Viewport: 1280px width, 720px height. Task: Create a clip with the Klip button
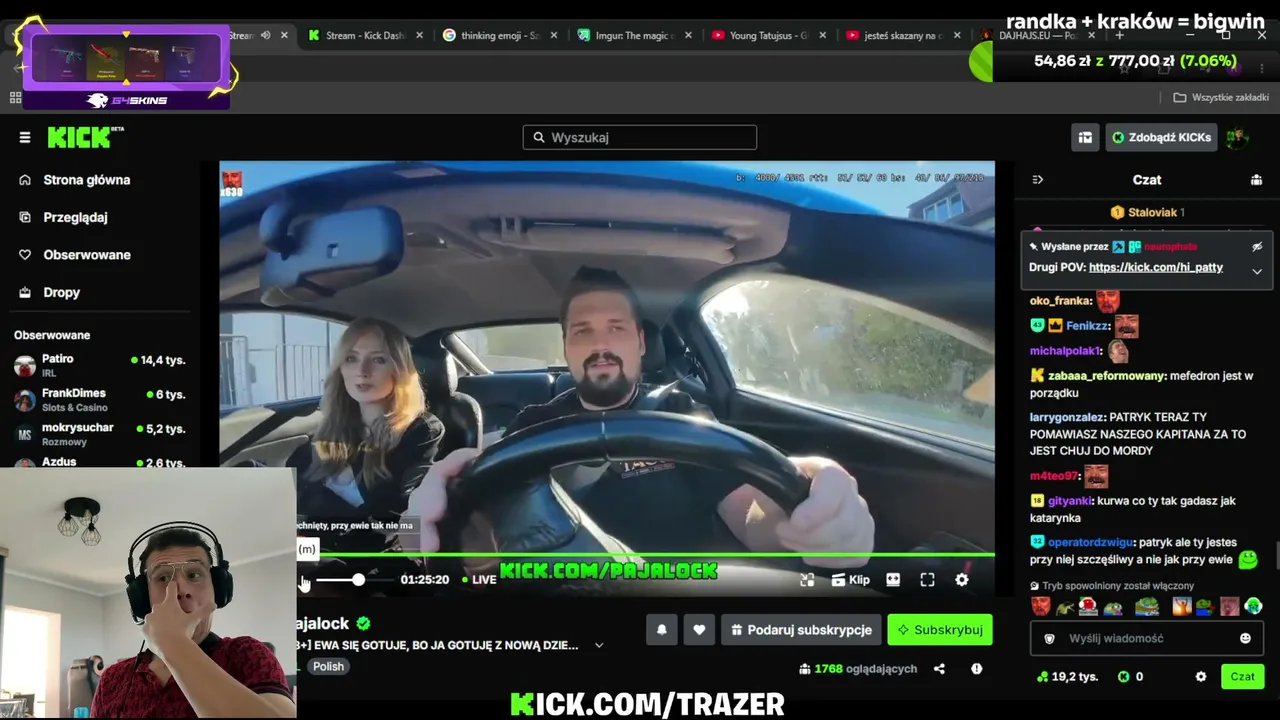[x=851, y=580]
